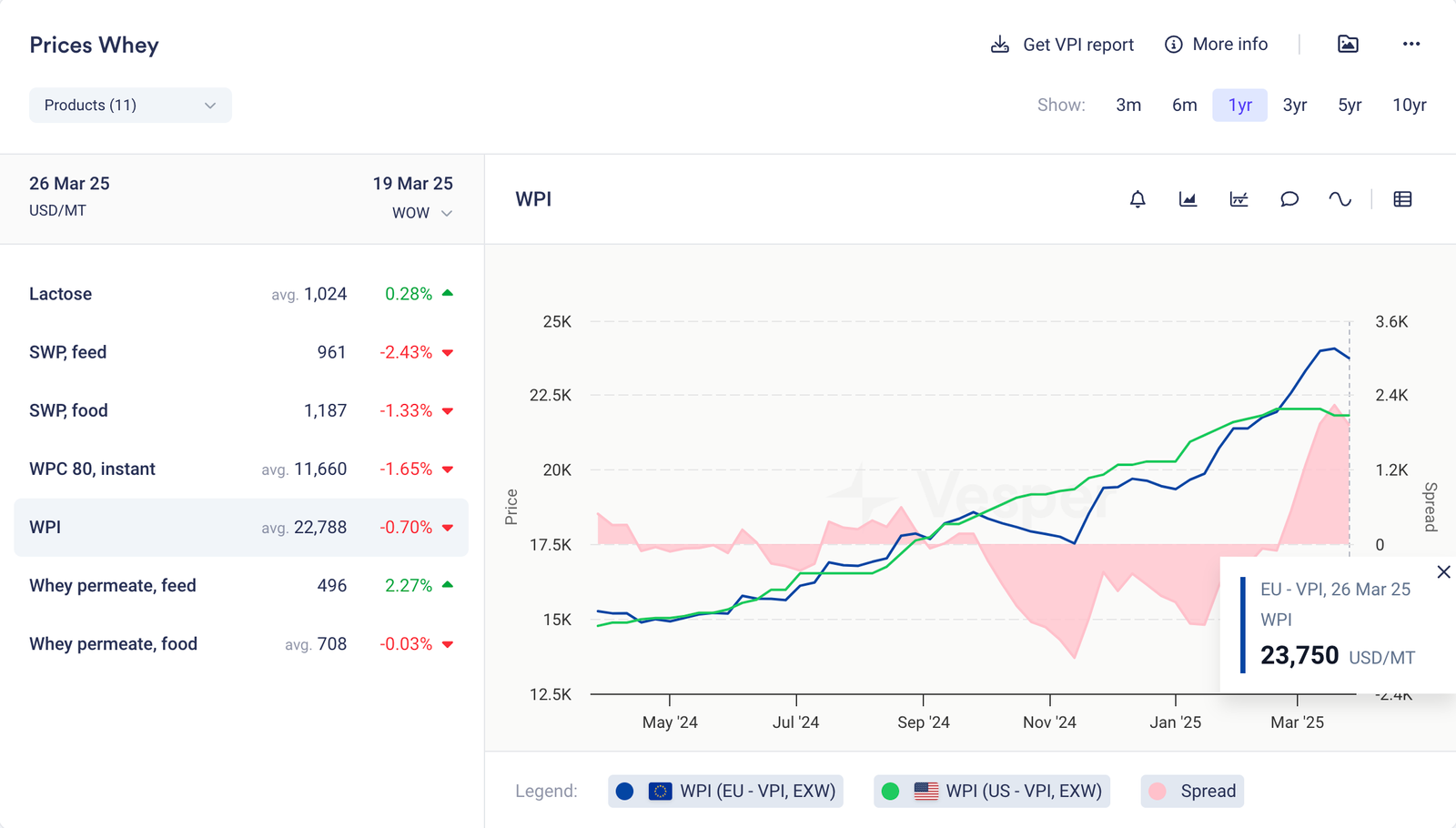
Task: Click the More info link
Action: point(1216,45)
